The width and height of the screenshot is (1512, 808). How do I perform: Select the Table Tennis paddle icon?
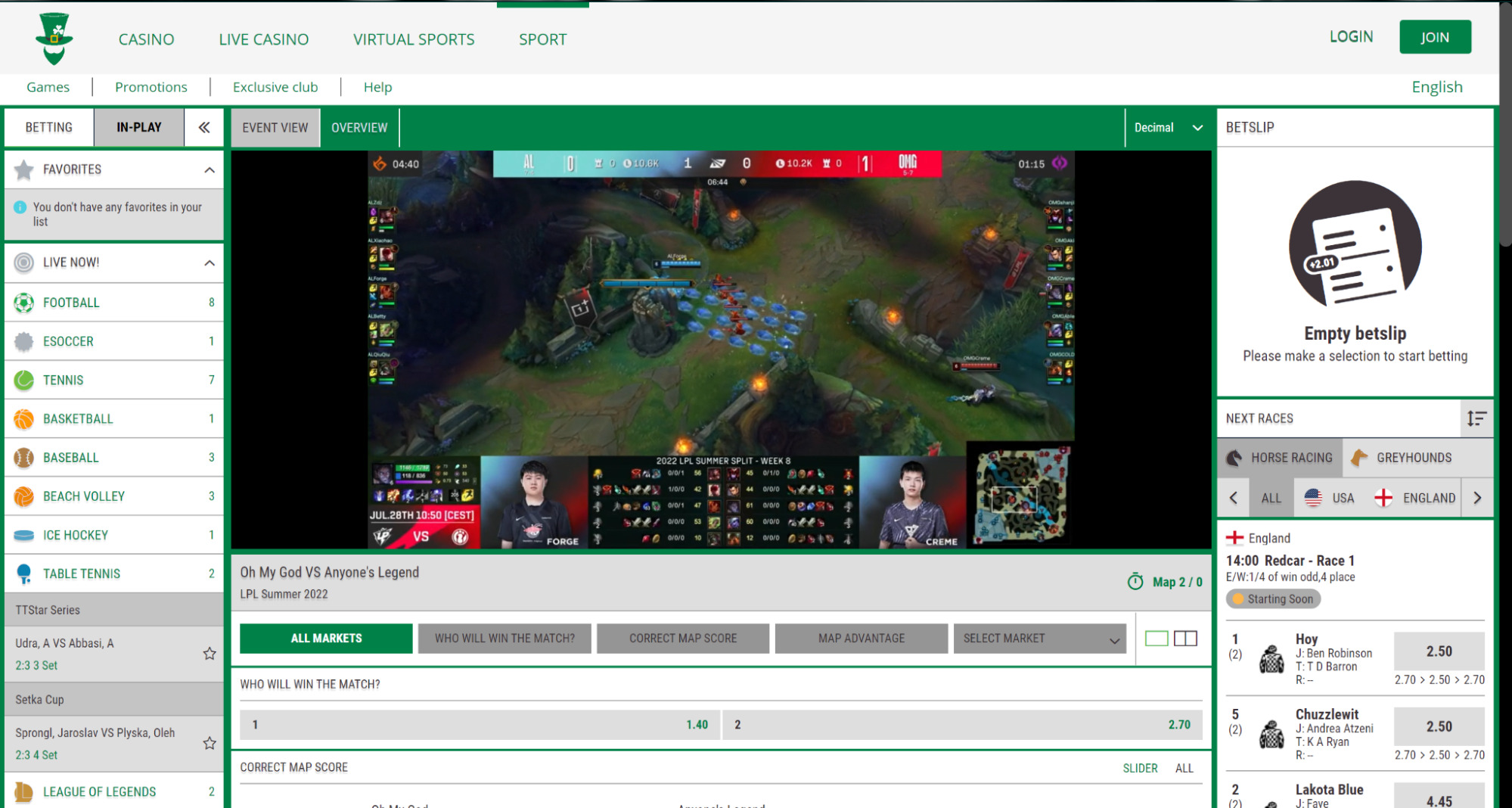24,573
